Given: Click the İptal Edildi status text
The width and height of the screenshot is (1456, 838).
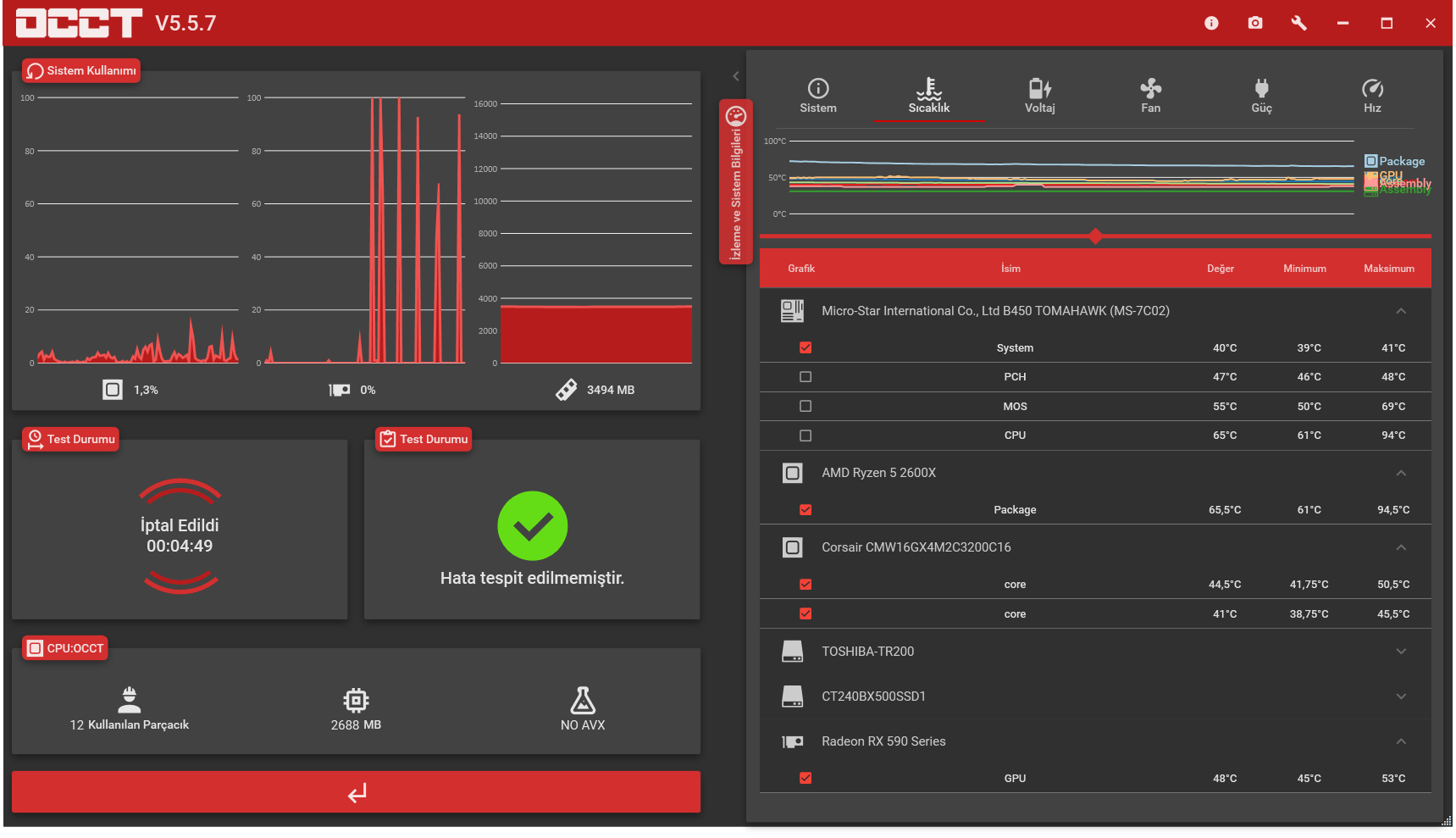Looking at the screenshot, I should point(180,525).
